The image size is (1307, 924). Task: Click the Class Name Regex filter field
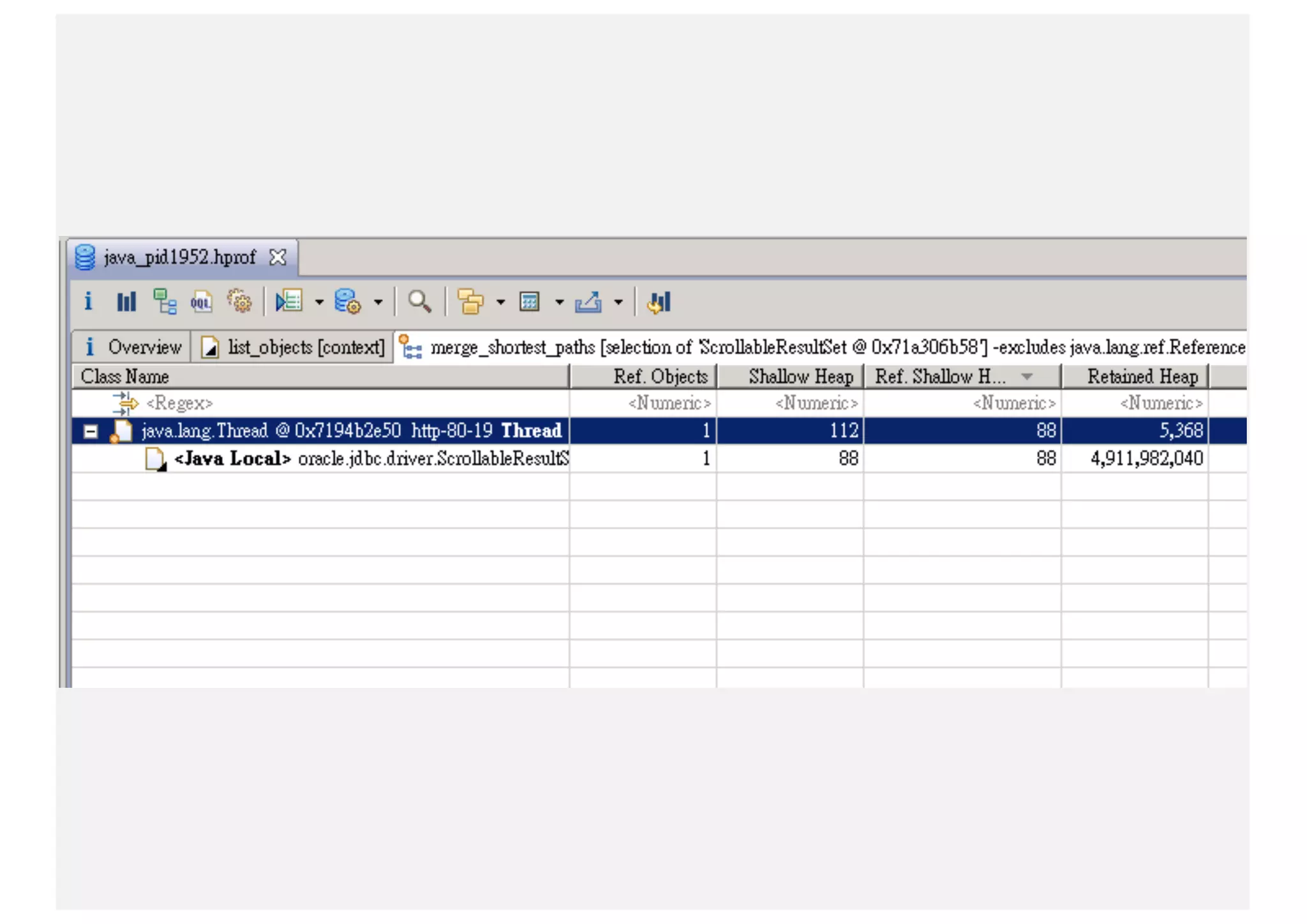point(179,403)
